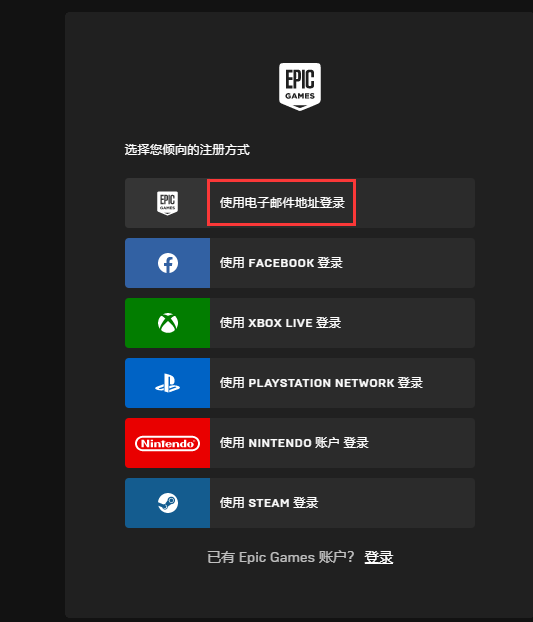The image size is (533, 622).
Task: Click the green Xbox logo icon
Action: [168, 323]
